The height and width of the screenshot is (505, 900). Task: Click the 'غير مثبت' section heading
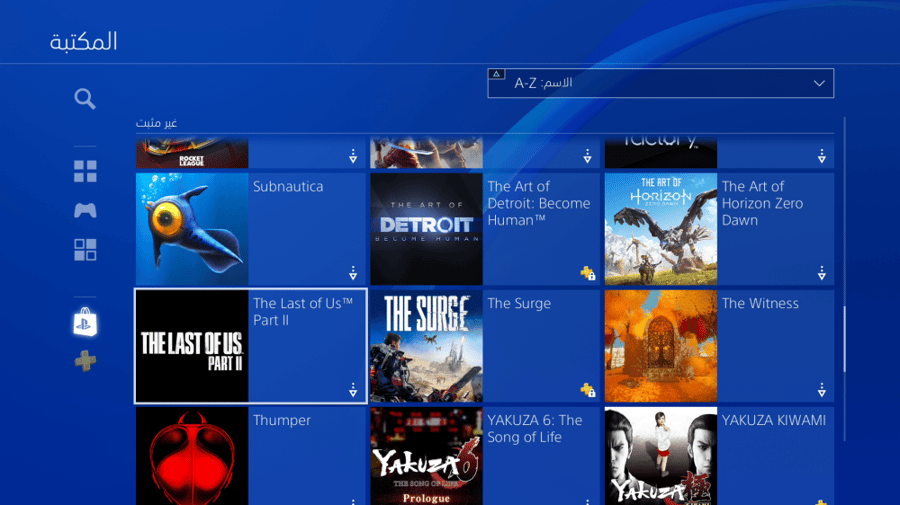[x=156, y=123]
